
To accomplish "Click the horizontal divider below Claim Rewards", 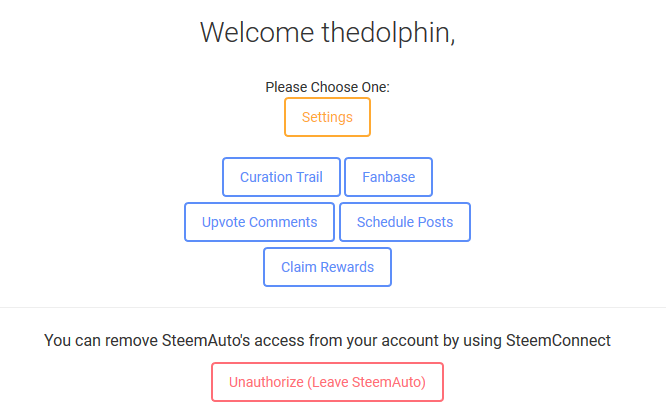I will (333, 307).
